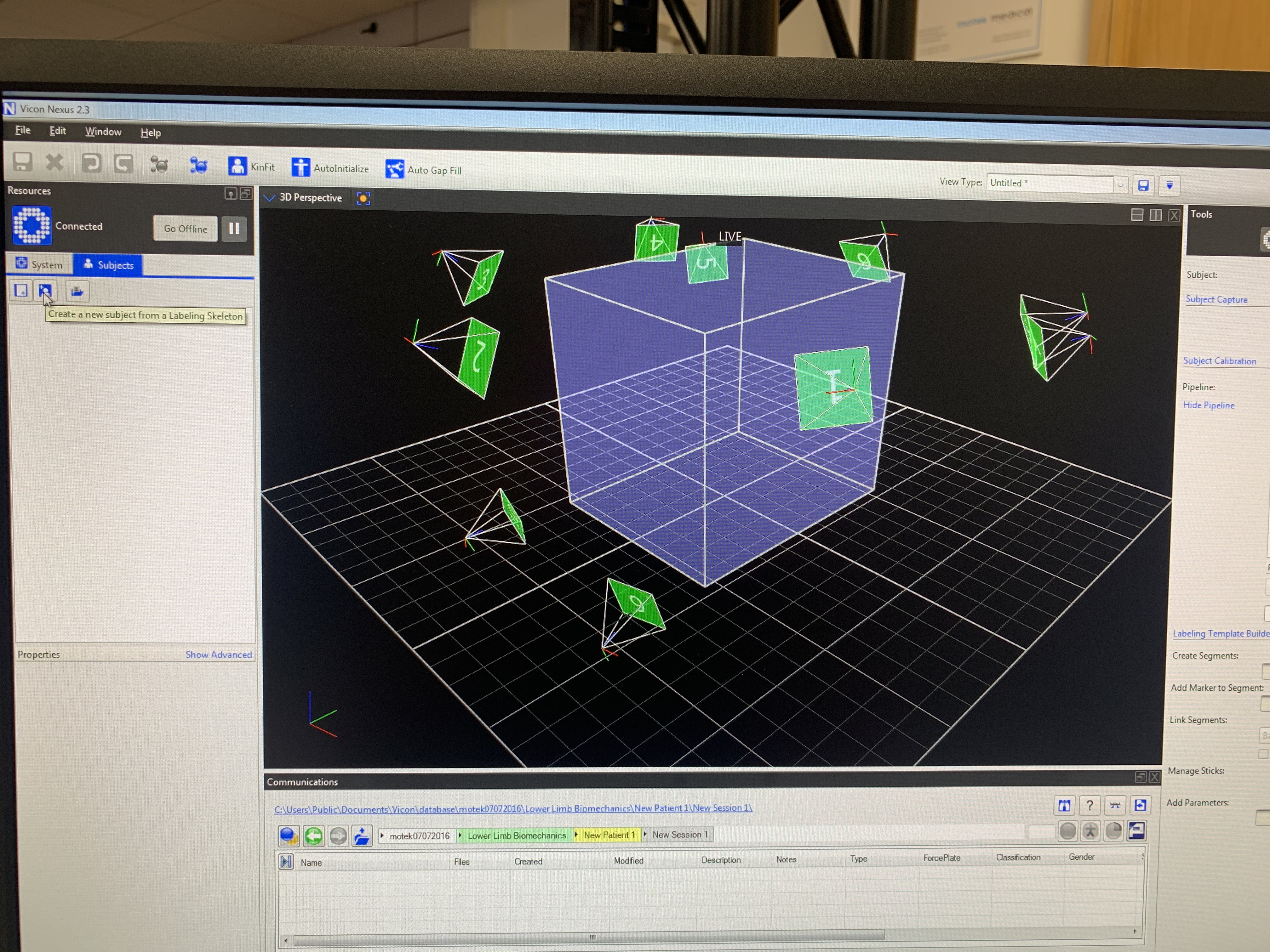Toggle the pause live stream button
Image resolution: width=1270 pixels, height=952 pixels.
234,228
